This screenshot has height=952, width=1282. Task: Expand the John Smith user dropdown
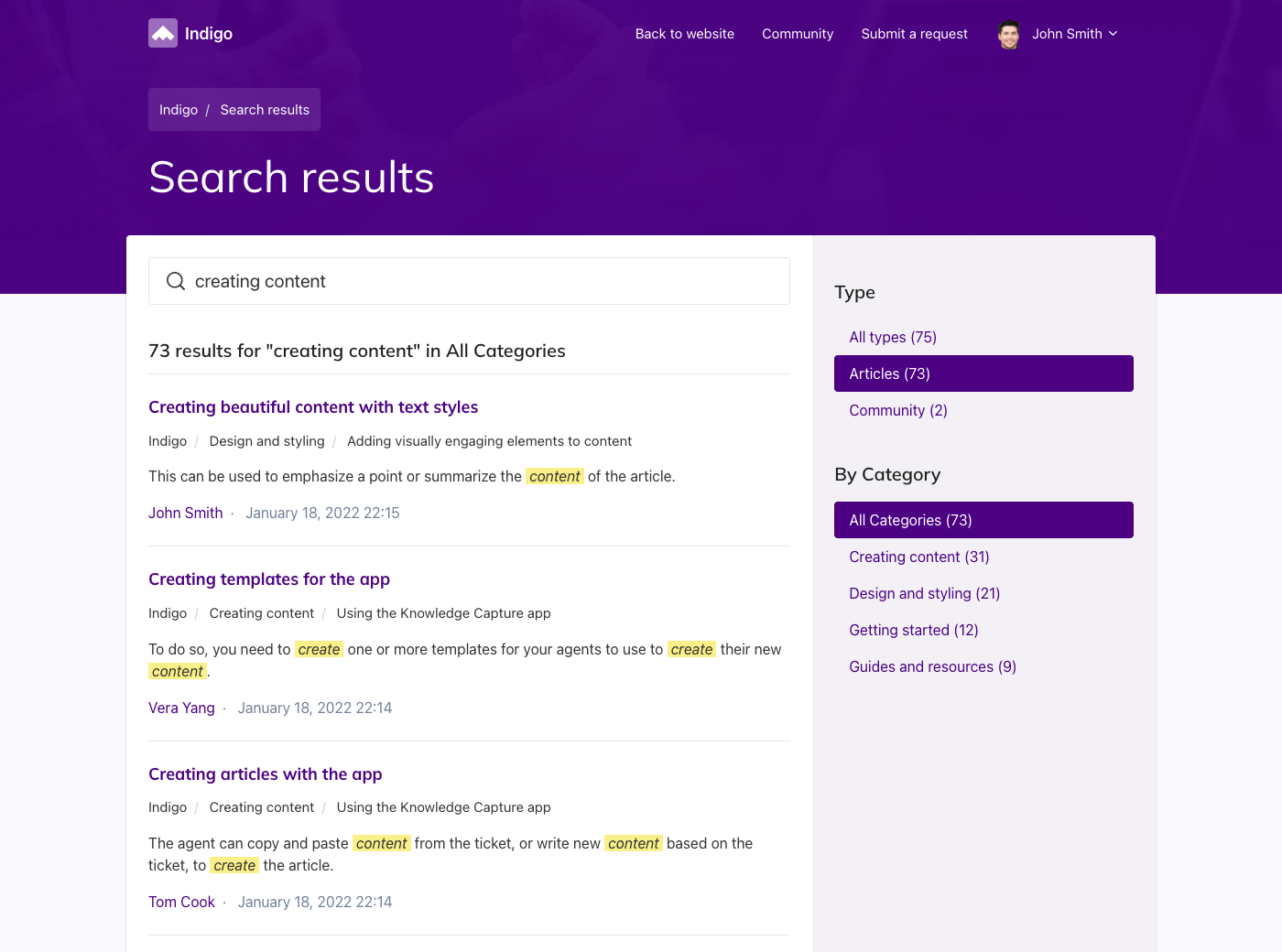coord(1113,34)
